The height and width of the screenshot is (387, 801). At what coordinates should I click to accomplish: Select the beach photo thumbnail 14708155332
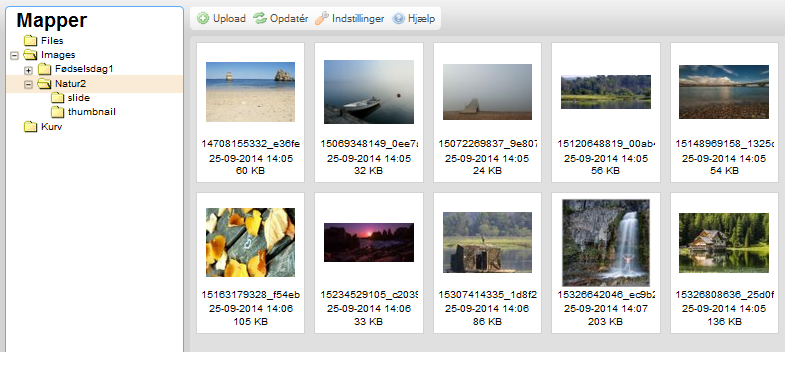[x=250, y=92]
